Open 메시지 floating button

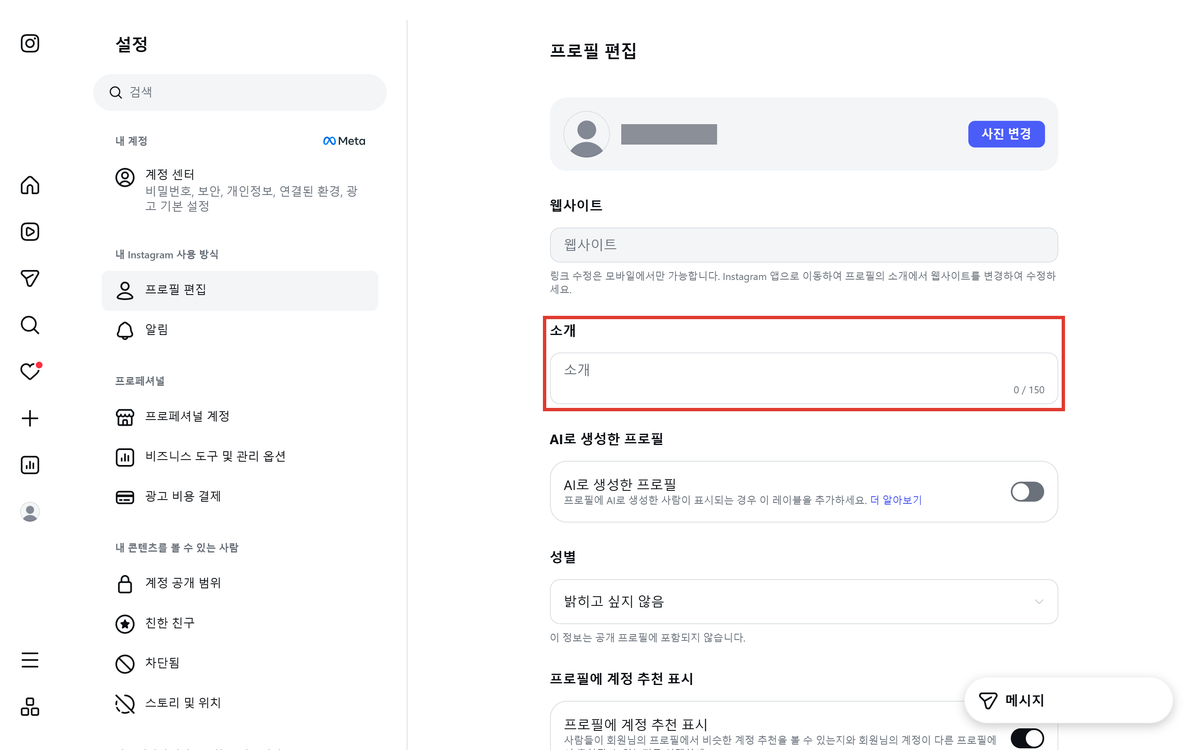[1068, 701]
